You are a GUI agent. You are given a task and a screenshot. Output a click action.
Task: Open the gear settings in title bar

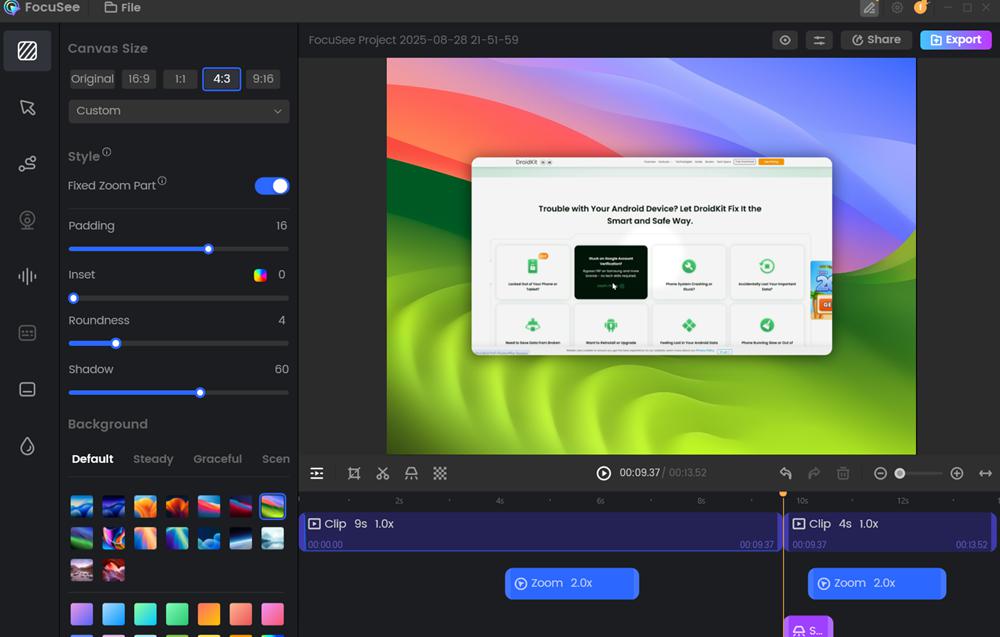[897, 8]
